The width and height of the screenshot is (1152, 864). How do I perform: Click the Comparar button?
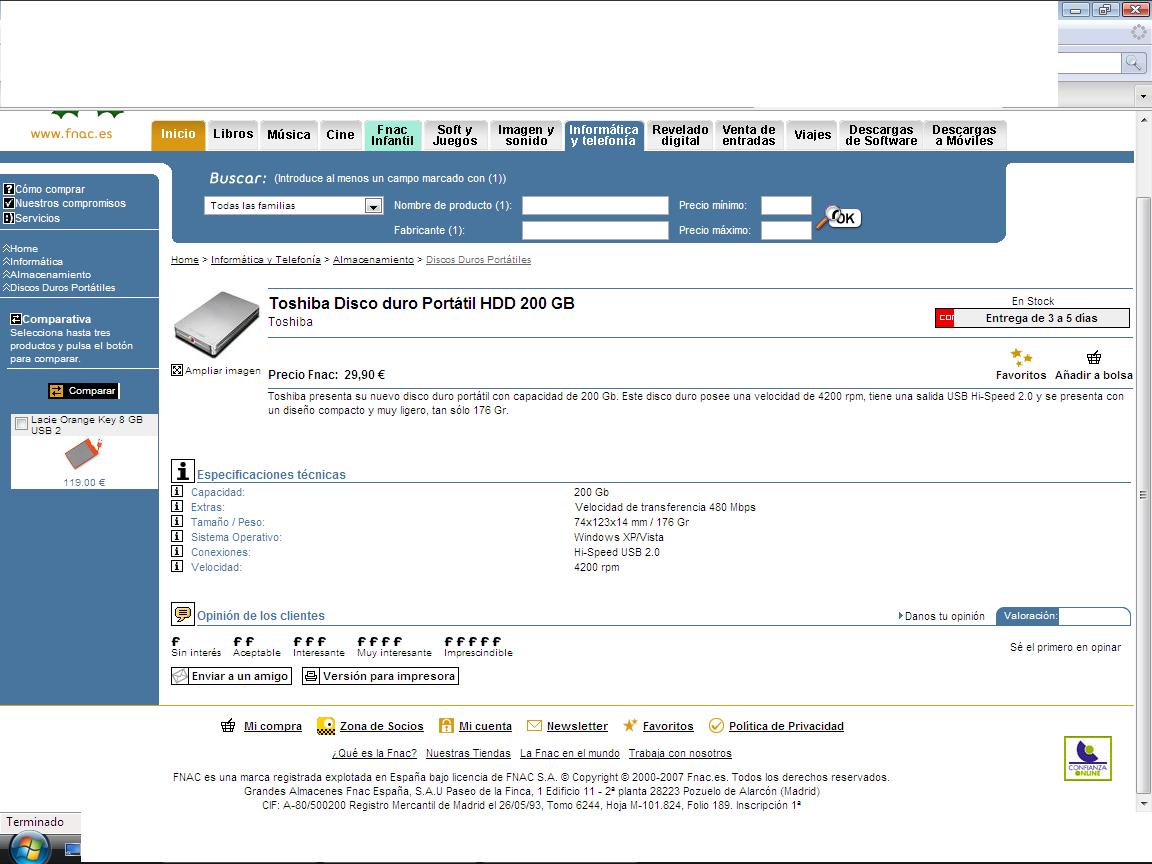tap(84, 391)
